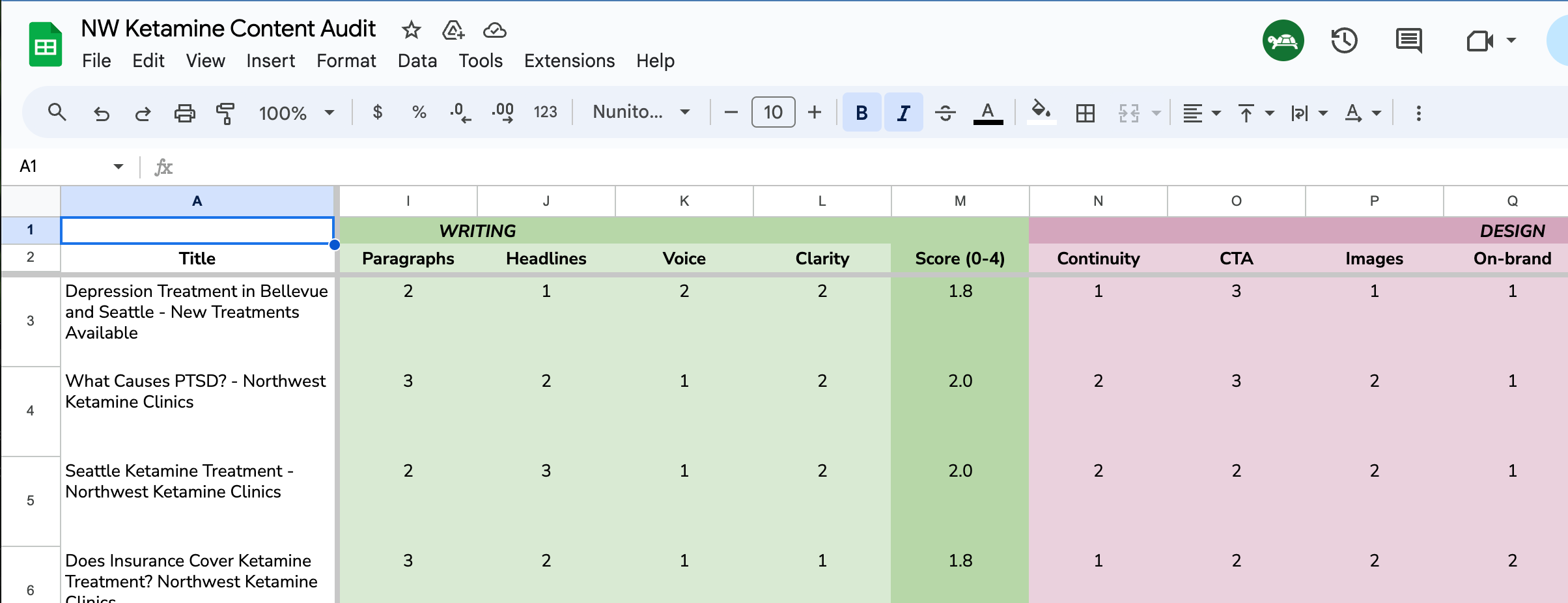Click the merge cells icon
This screenshot has width=1568, height=603.
pyautogui.click(x=1129, y=113)
